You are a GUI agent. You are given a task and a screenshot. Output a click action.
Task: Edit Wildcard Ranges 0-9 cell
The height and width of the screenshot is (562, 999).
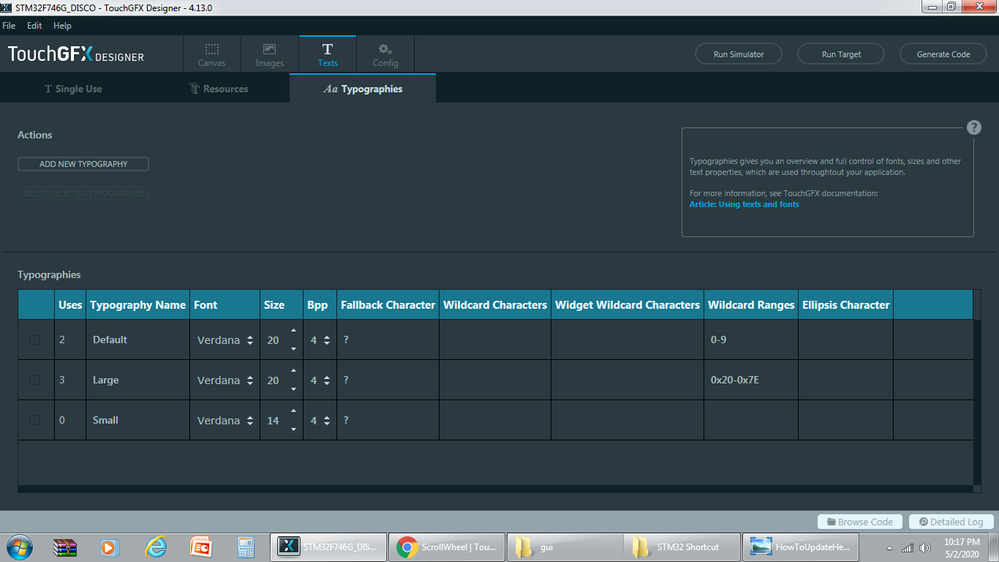coord(751,340)
